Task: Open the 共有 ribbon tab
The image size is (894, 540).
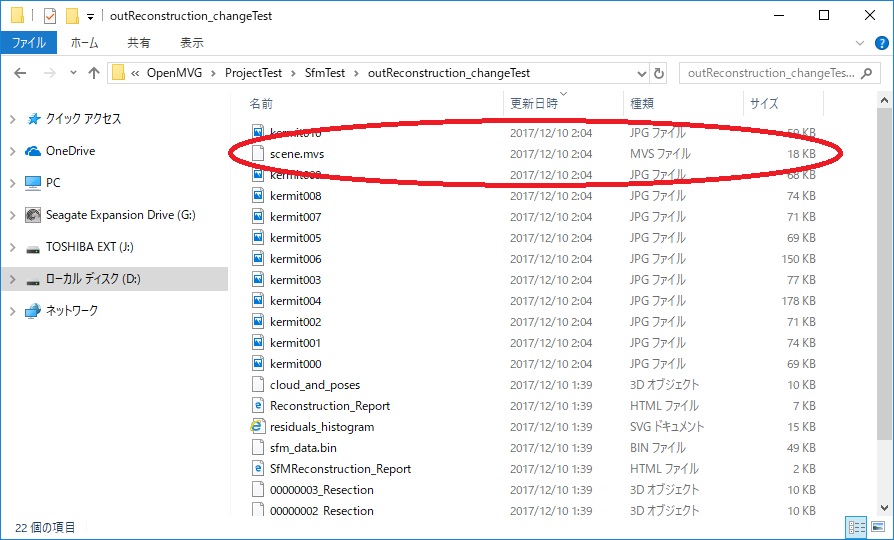Action: coord(139,43)
